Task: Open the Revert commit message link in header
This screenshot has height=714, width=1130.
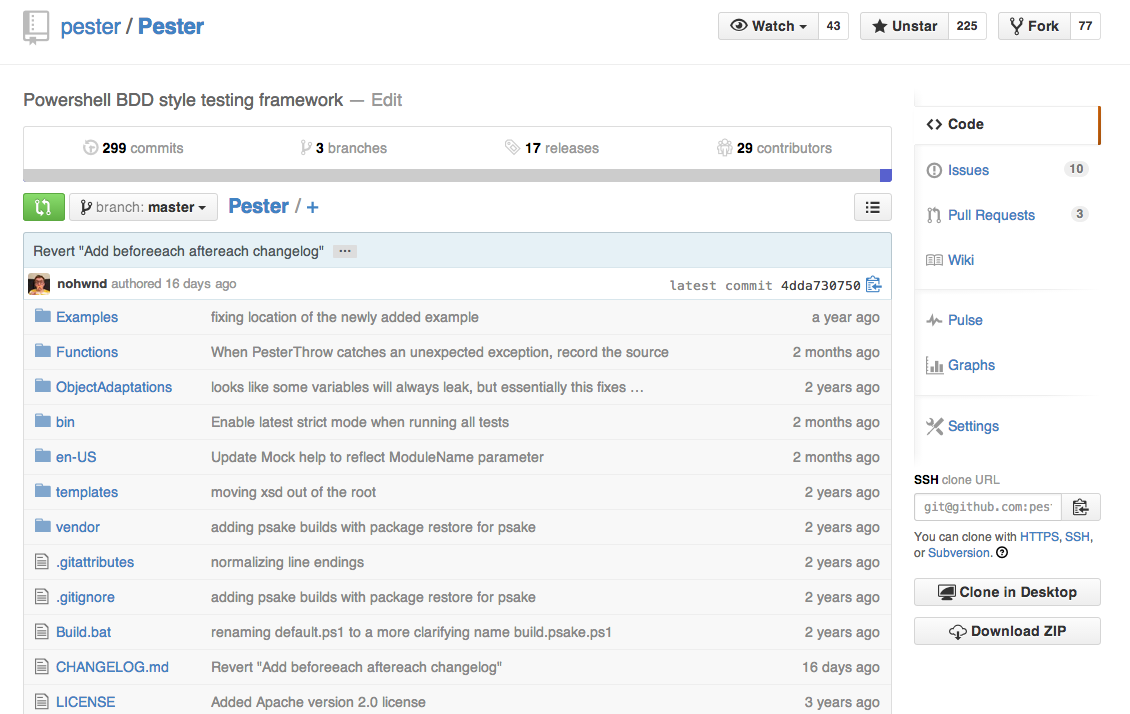Action: tap(178, 251)
